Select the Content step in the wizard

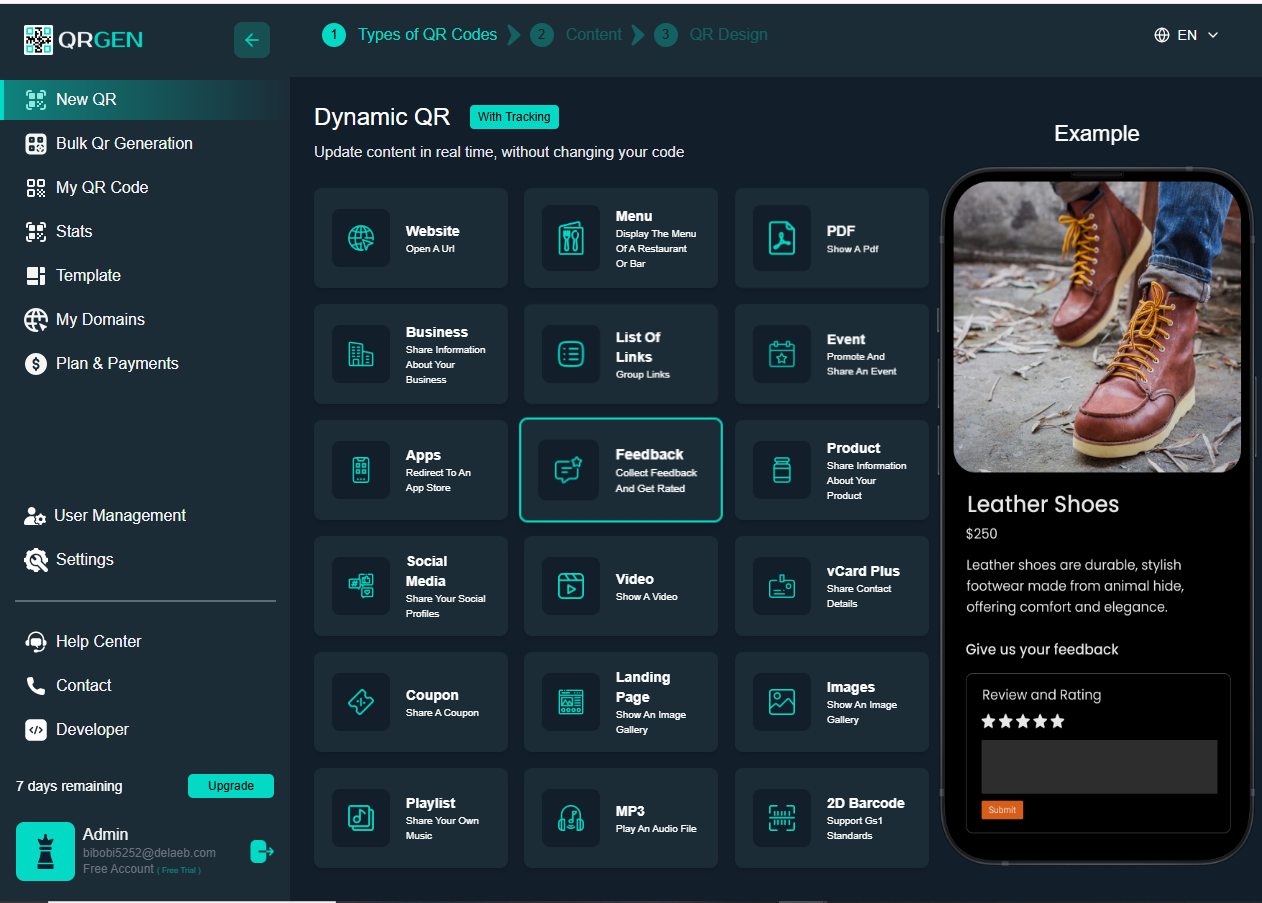pyautogui.click(x=593, y=35)
